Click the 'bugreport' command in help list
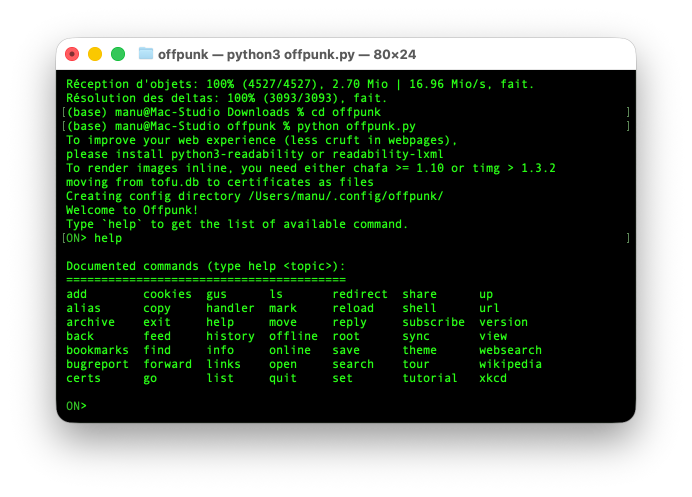 [97, 364]
